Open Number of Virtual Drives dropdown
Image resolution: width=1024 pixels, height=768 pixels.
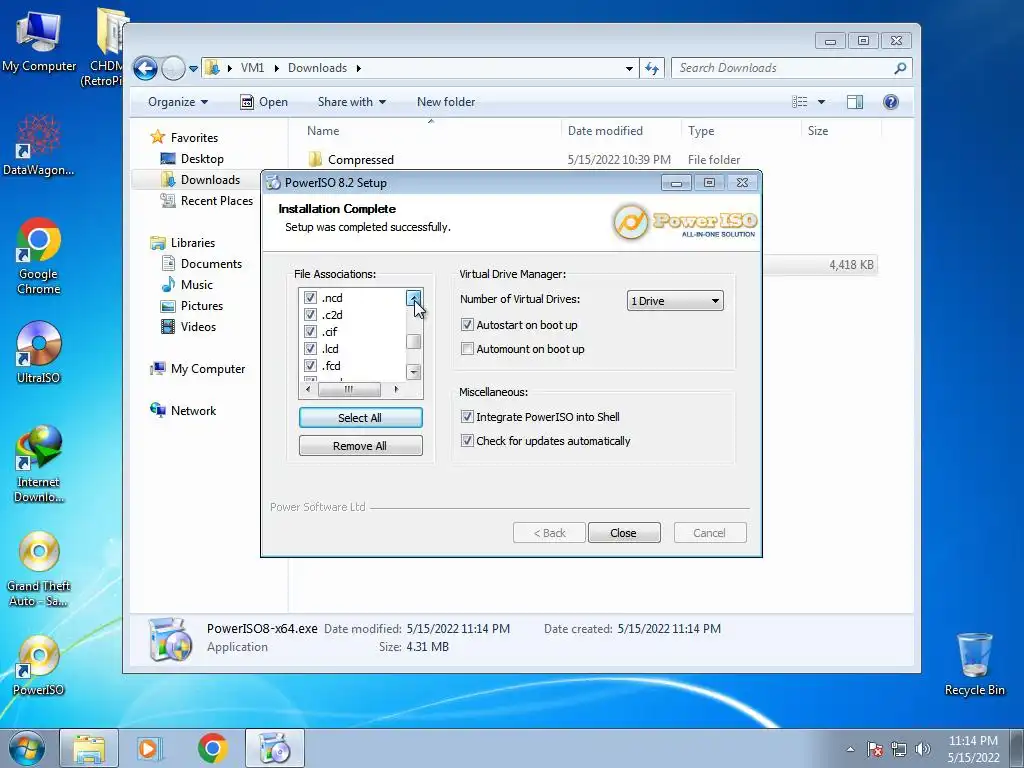pyautogui.click(x=675, y=300)
